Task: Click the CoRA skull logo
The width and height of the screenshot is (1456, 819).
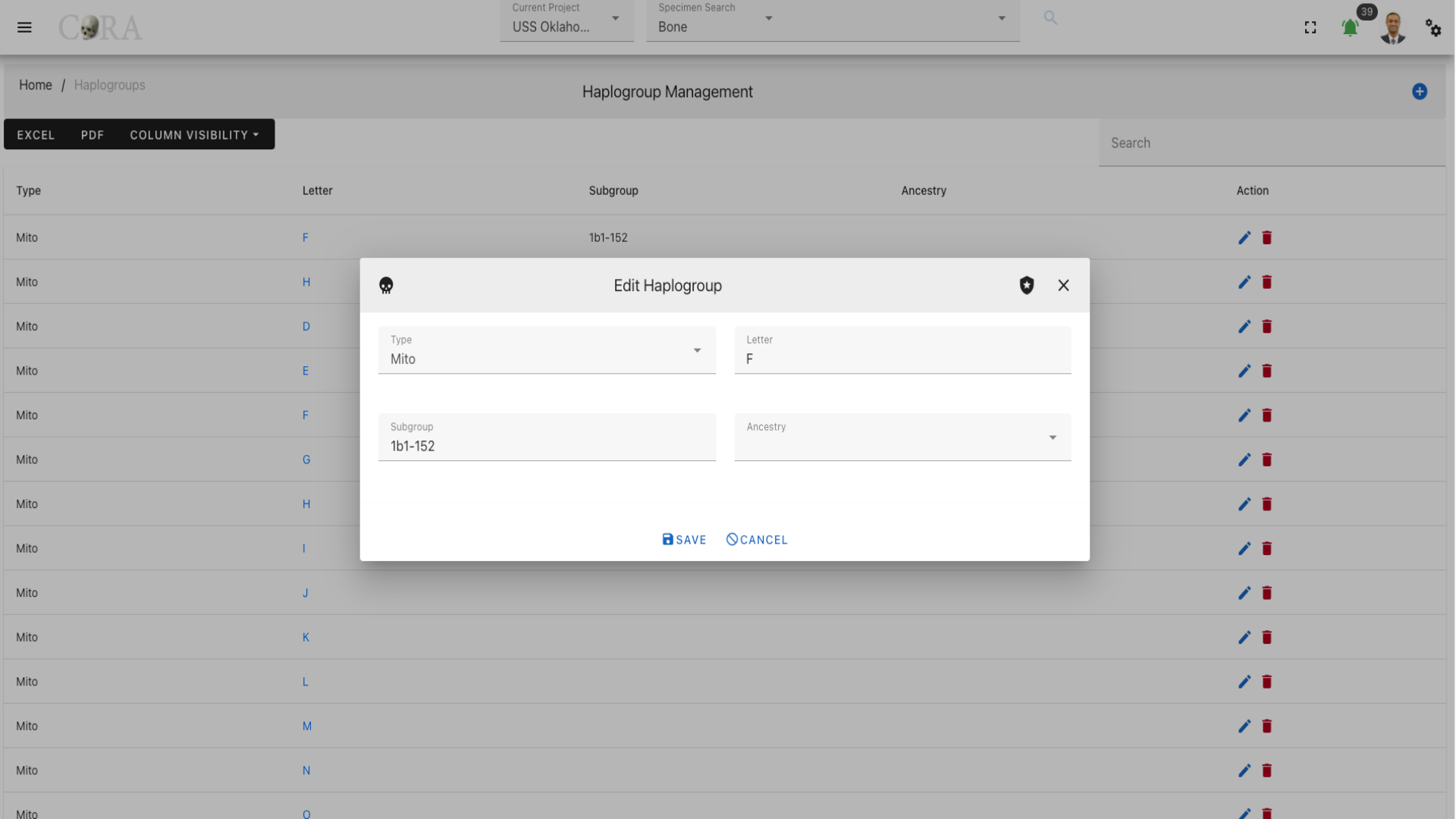Action: 100,28
